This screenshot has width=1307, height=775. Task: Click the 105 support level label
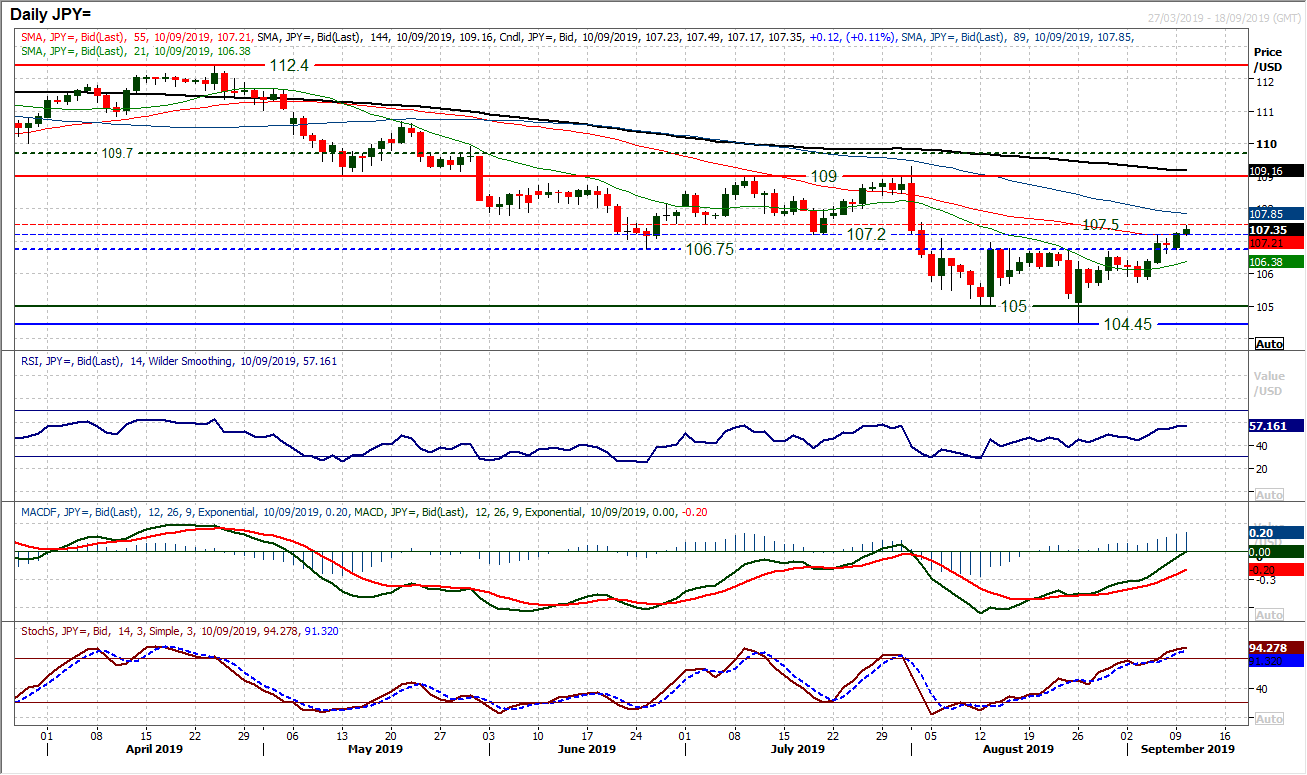pyautogui.click(x=1014, y=306)
